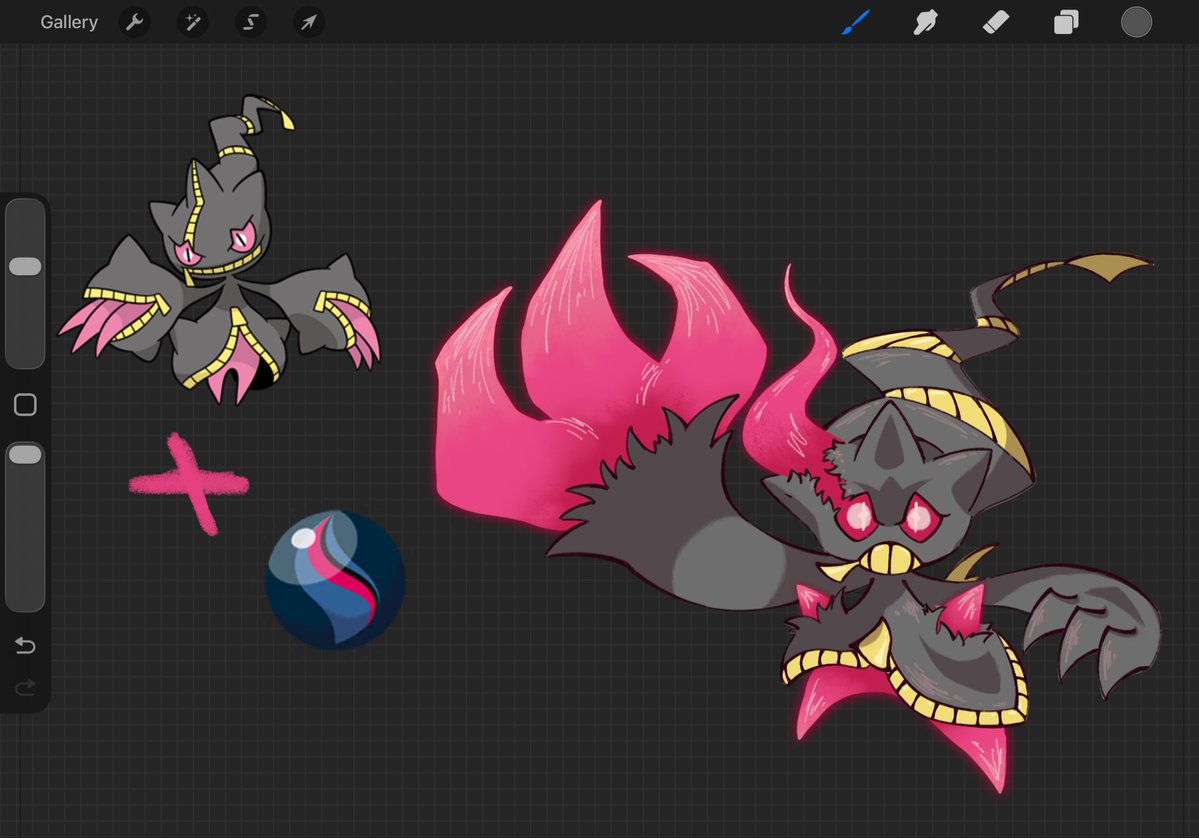Activate the Selection tool
This screenshot has height=838, width=1199.
251,22
